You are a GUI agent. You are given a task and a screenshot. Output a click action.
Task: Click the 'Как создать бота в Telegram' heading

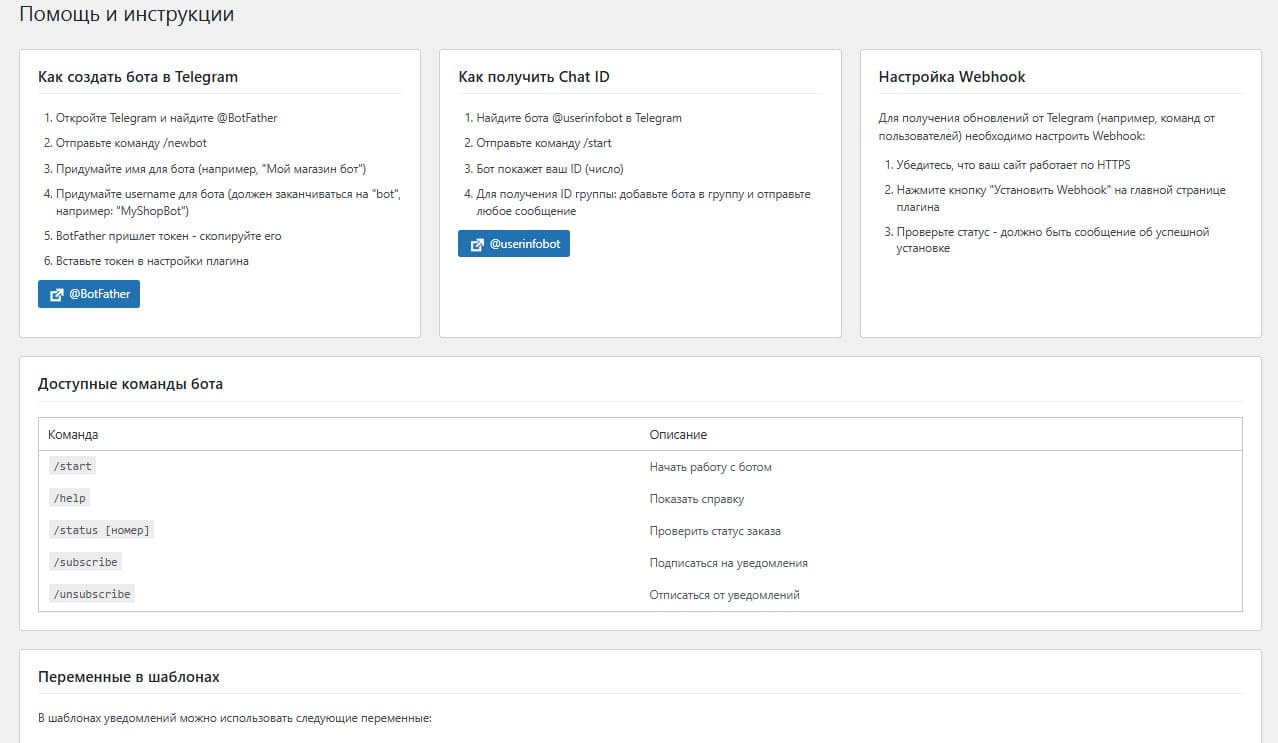pos(138,77)
